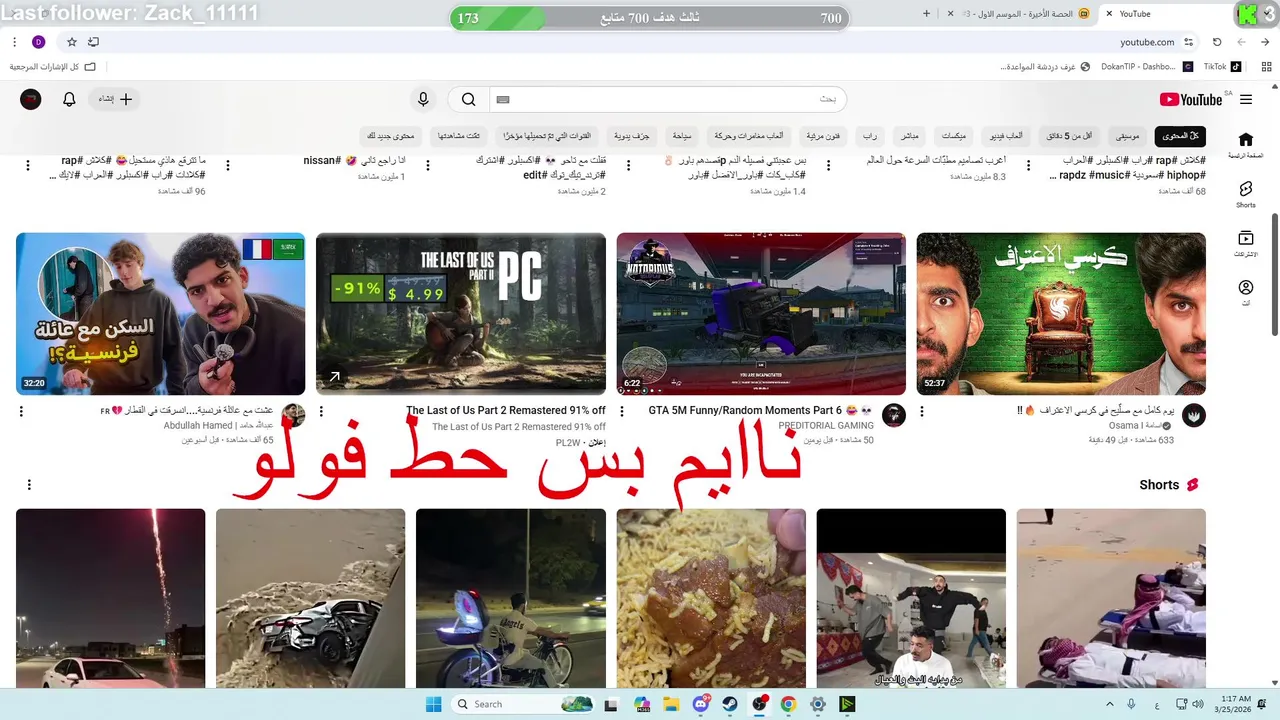Bookmark this page with the star icon
1280x720 pixels.
click(x=72, y=42)
